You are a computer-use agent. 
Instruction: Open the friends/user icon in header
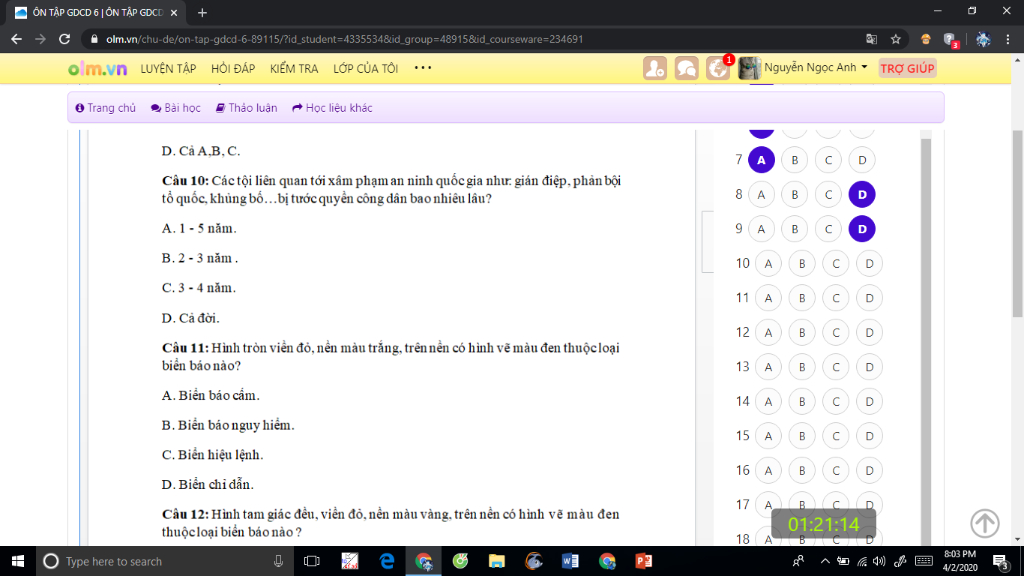coord(654,68)
